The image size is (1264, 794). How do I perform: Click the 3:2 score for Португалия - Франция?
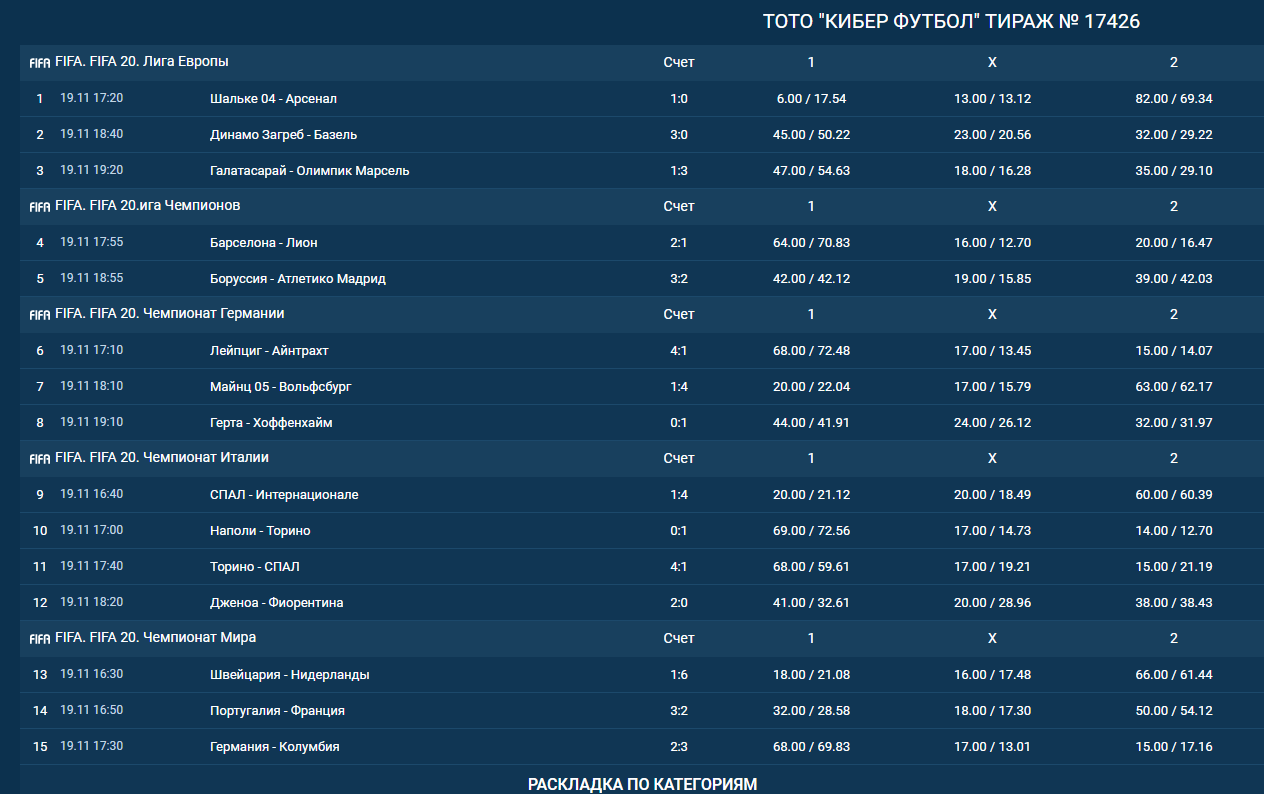click(679, 711)
